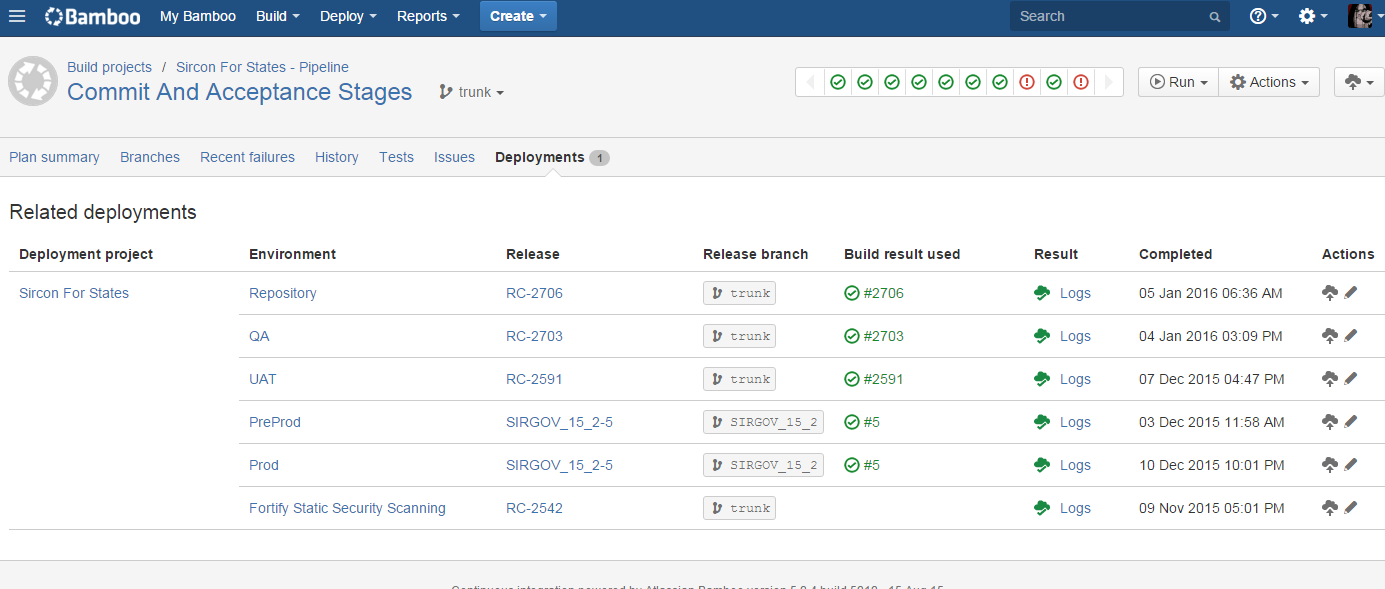Deploy to UAT environment cloud icon
The height and width of the screenshot is (589, 1385).
click(1330, 379)
